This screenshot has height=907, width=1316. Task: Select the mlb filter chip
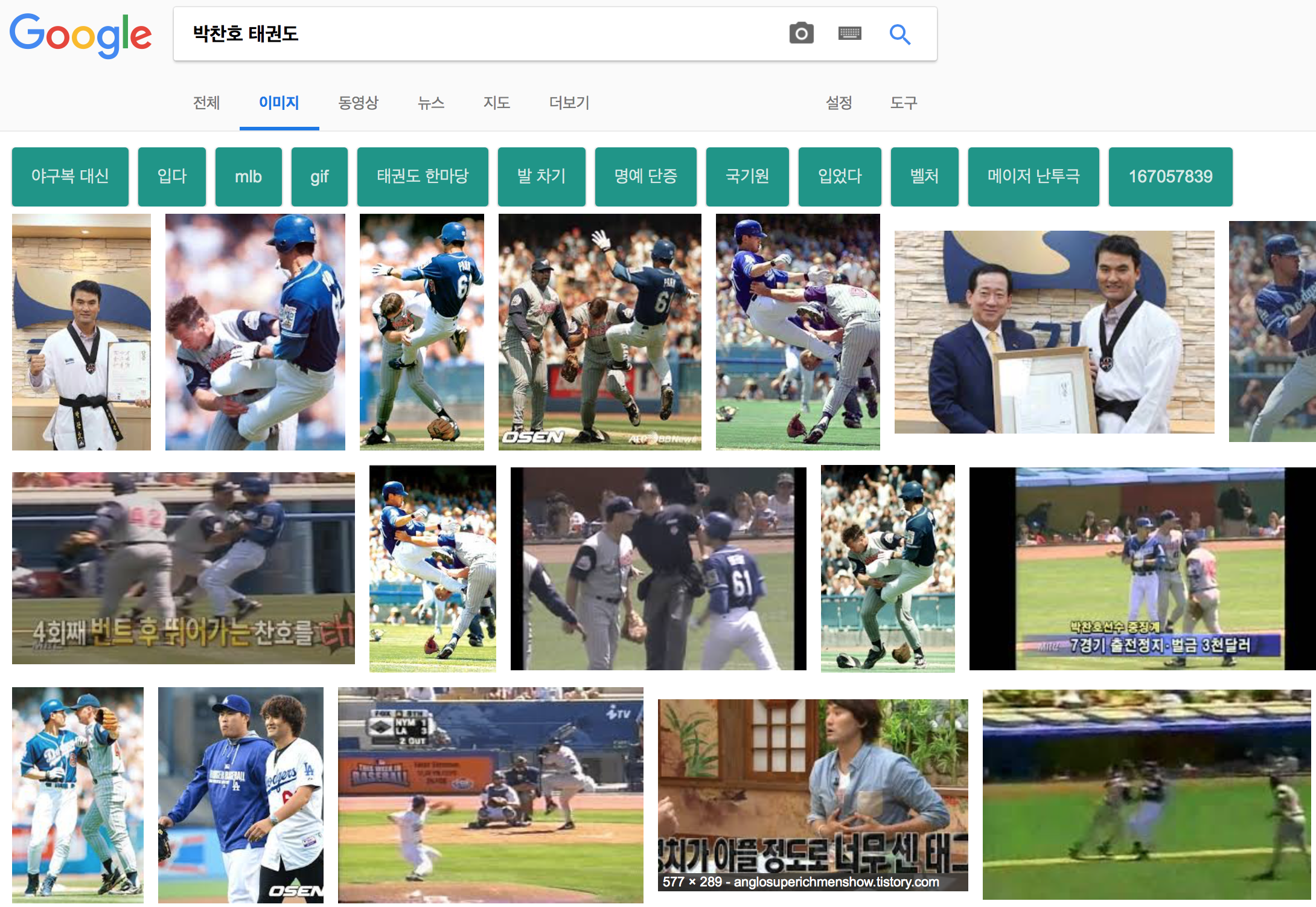(248, 176)
